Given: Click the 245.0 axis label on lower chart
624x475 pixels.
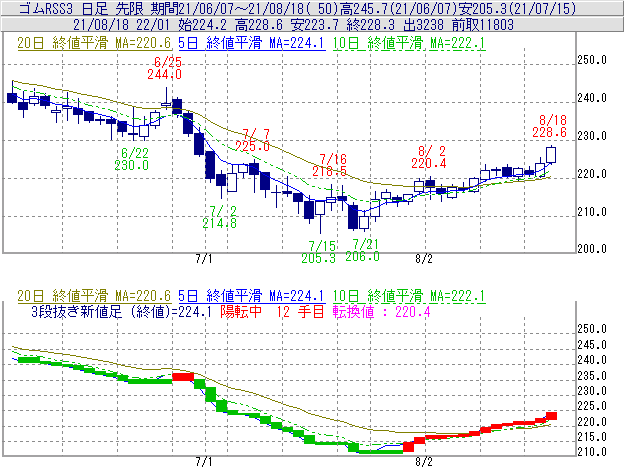Looking at the screenshot, I should (592, 345).
